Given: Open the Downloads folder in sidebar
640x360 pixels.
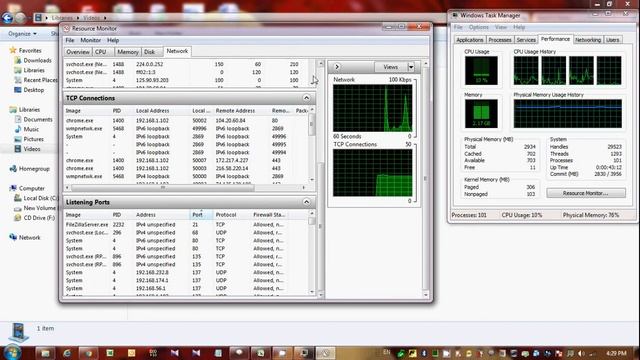Looking at the screenshot, I should 37,60.
